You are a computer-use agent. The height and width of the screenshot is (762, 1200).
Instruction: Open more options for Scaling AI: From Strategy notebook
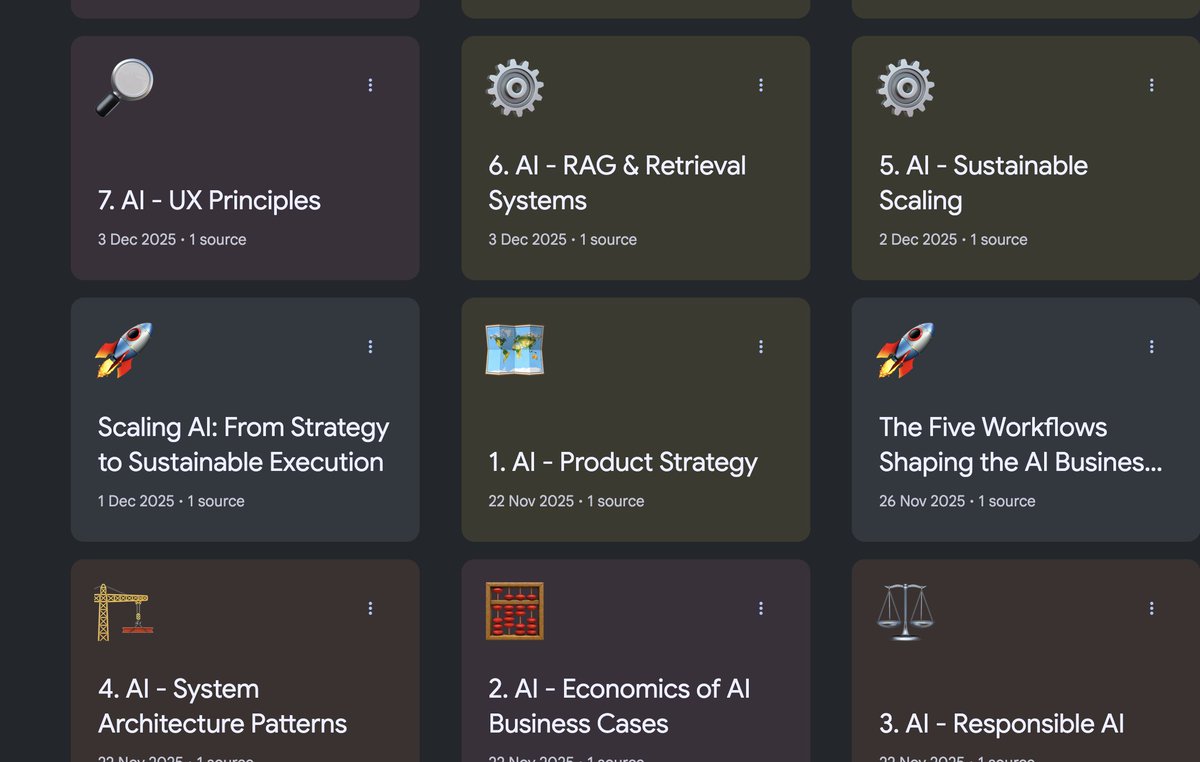pyautogui.click(x=370, y=346)
